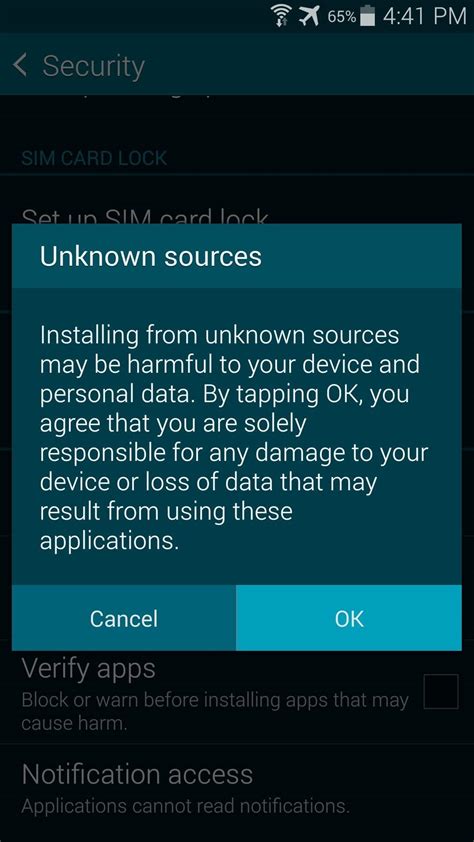Tap the Security header title
Screen dimensions: 474x842
(93, 66)
